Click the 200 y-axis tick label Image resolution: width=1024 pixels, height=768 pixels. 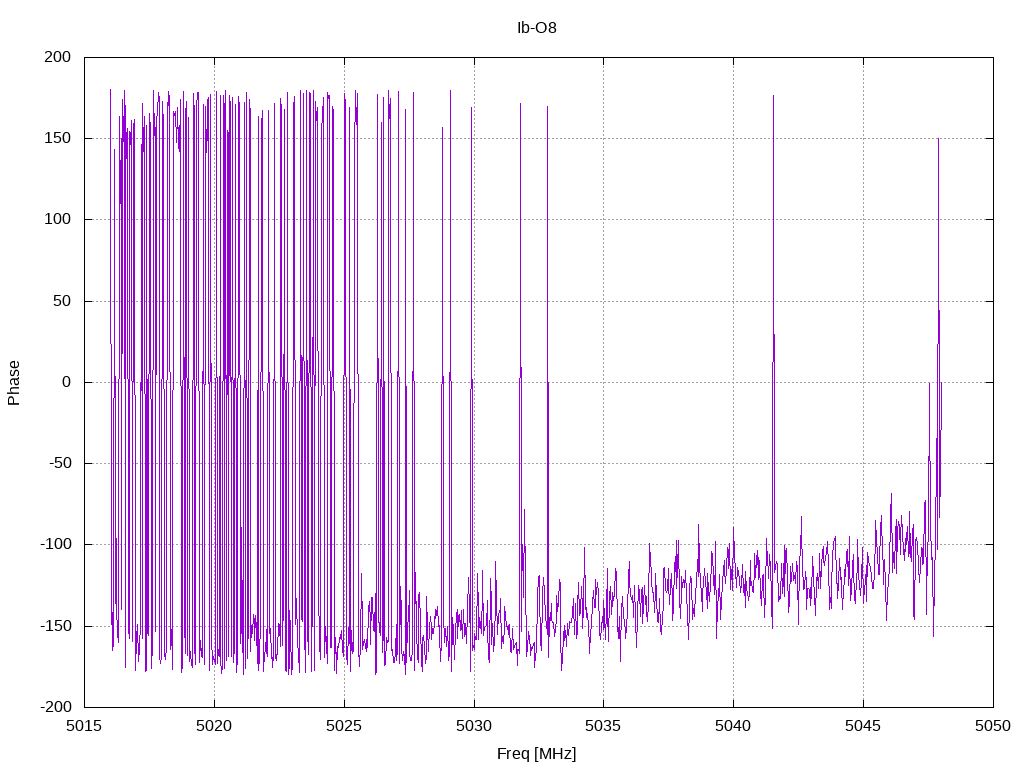coord(57,57)
